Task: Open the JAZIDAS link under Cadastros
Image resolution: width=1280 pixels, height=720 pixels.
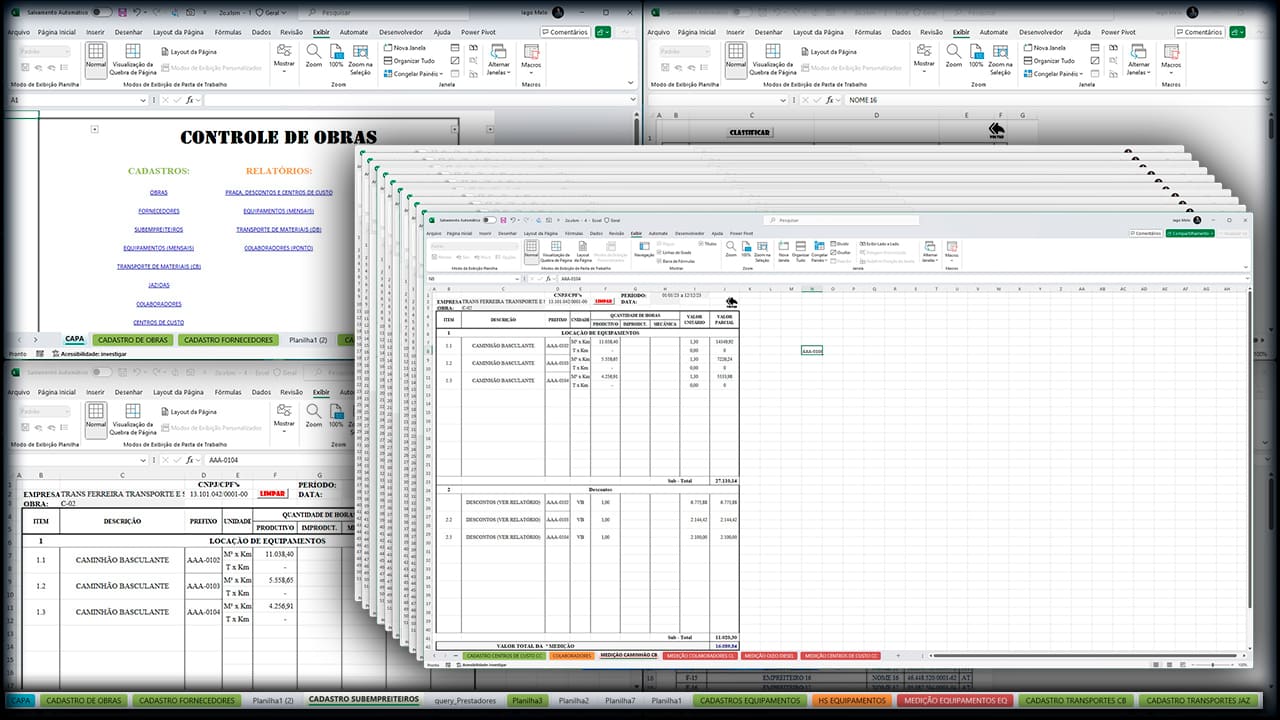Action: pyautogui.click(x=159, y=285)
